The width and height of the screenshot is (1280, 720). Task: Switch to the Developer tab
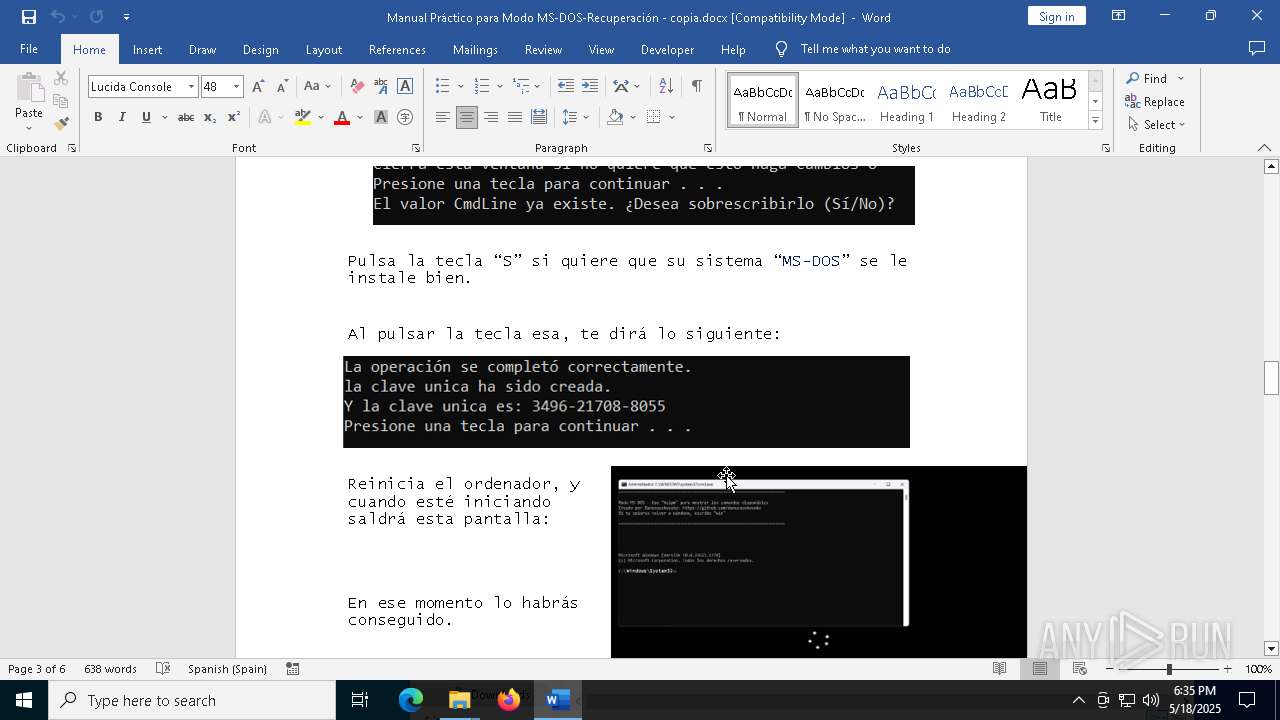tap(667, 49)
